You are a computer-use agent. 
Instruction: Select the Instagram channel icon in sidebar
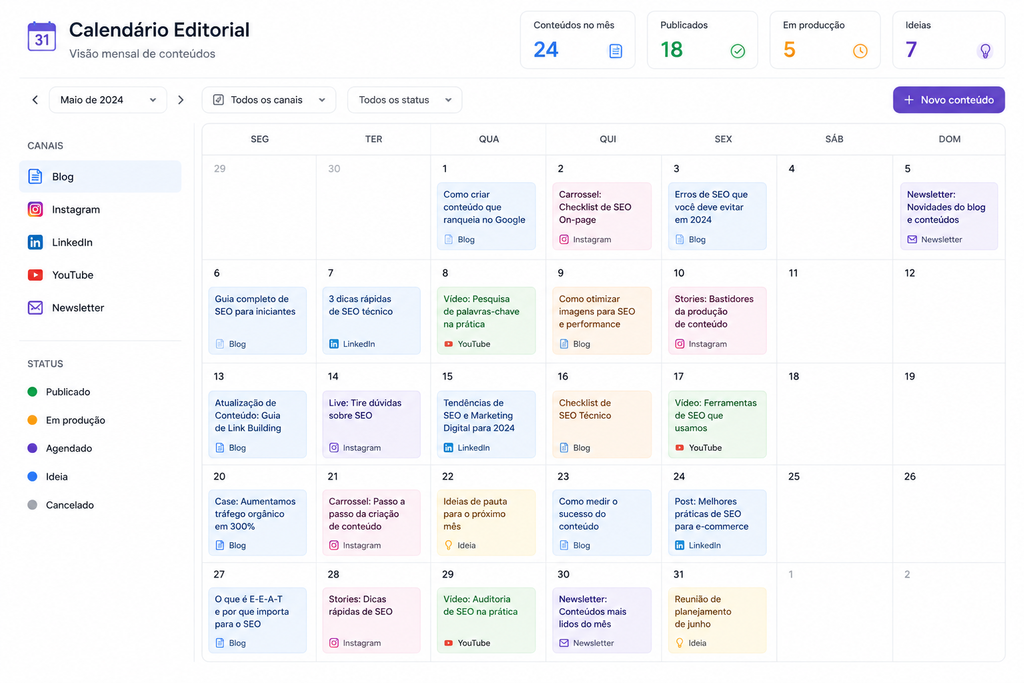click(x=35, y=210)
